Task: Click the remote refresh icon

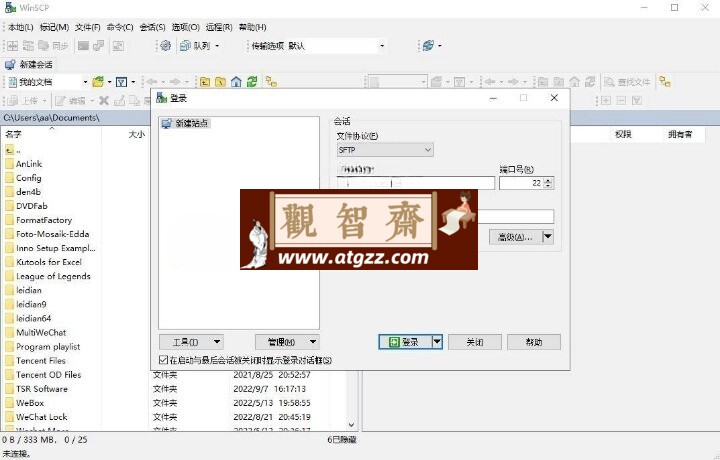Action: click(x=590, y=82)
